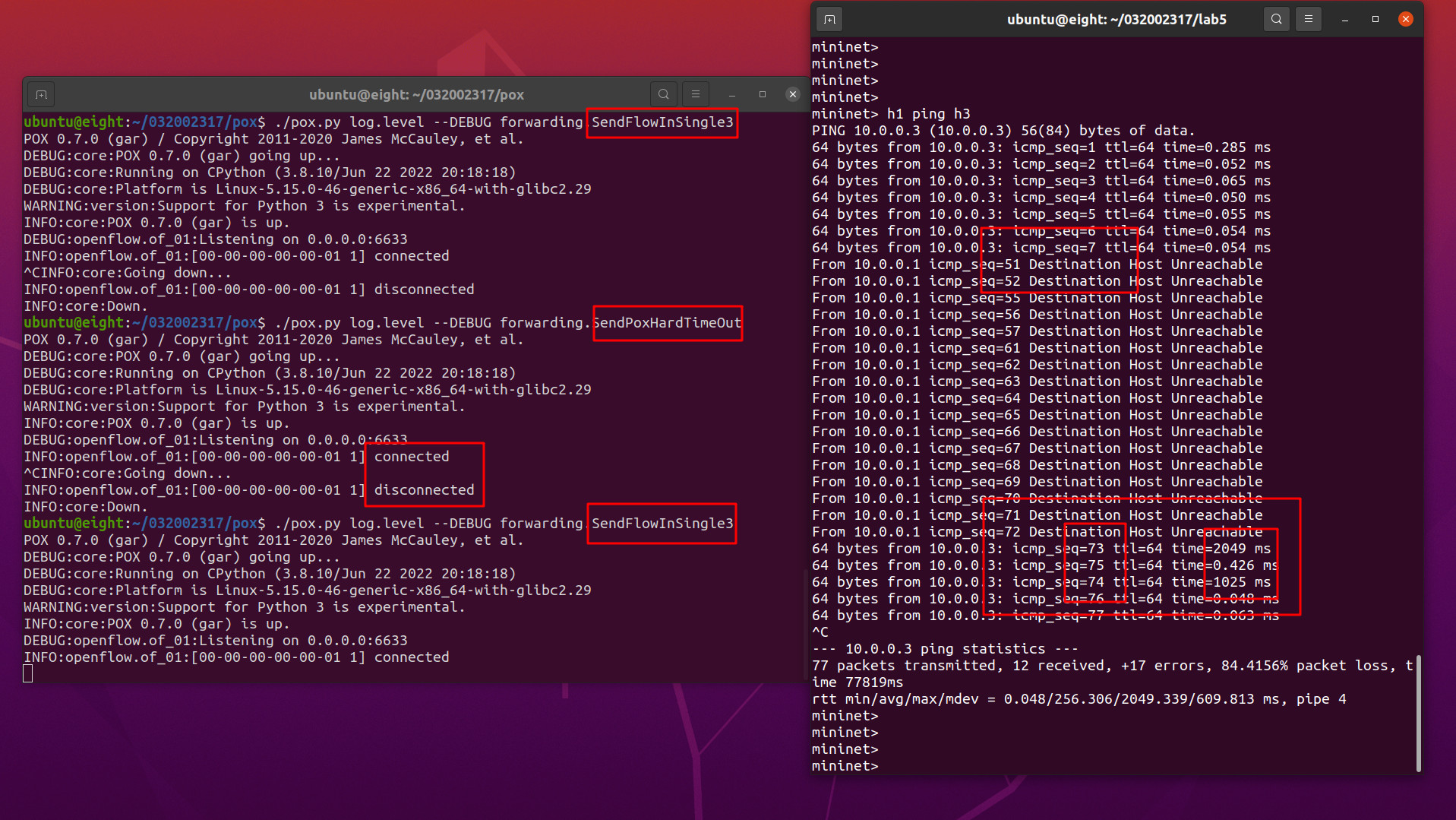Click the icmp_seq=56 Destination Host Unreachable line

click(x=1038, y=315)
